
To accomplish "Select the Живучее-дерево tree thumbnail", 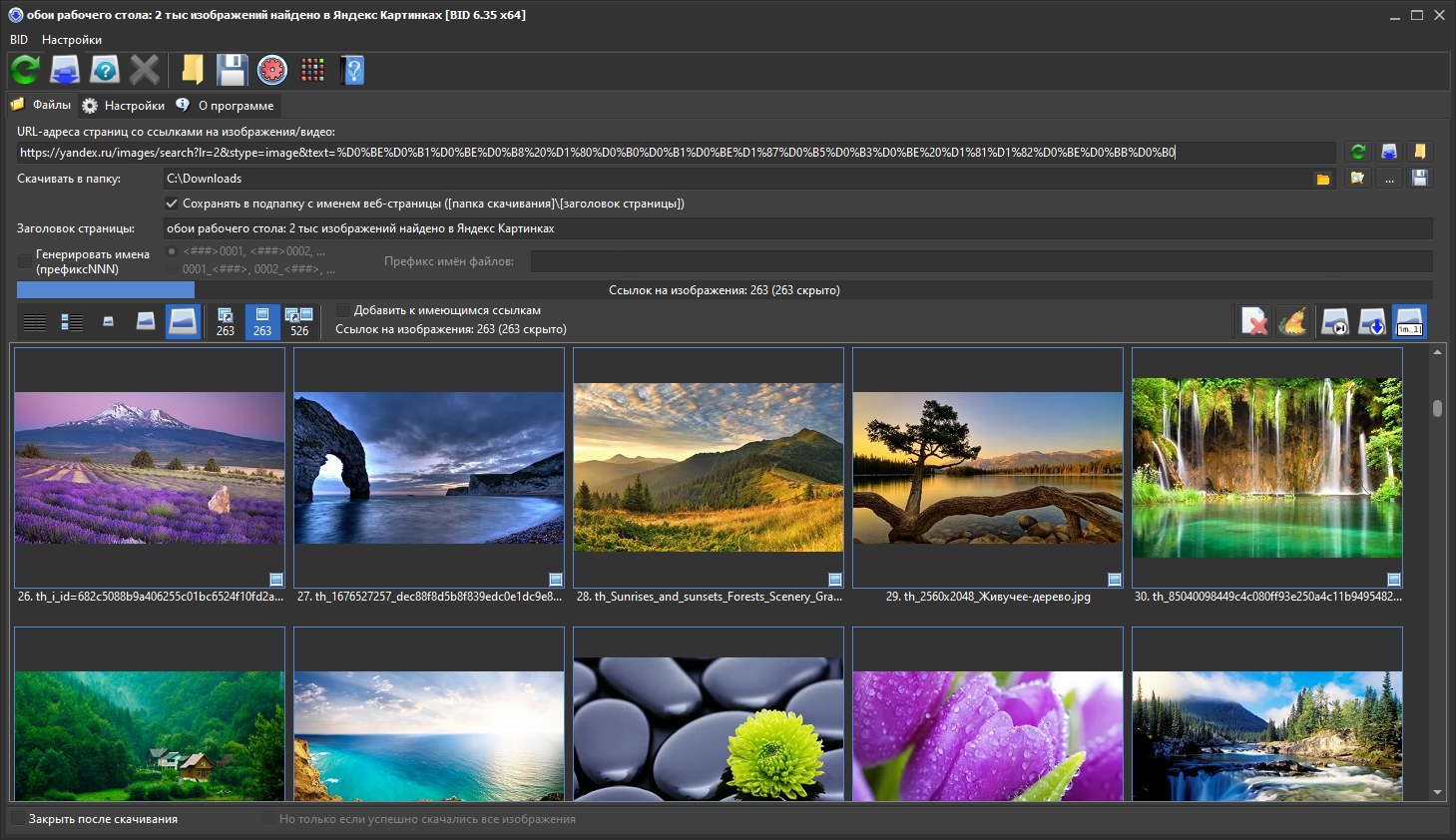I will coord(988,468).
